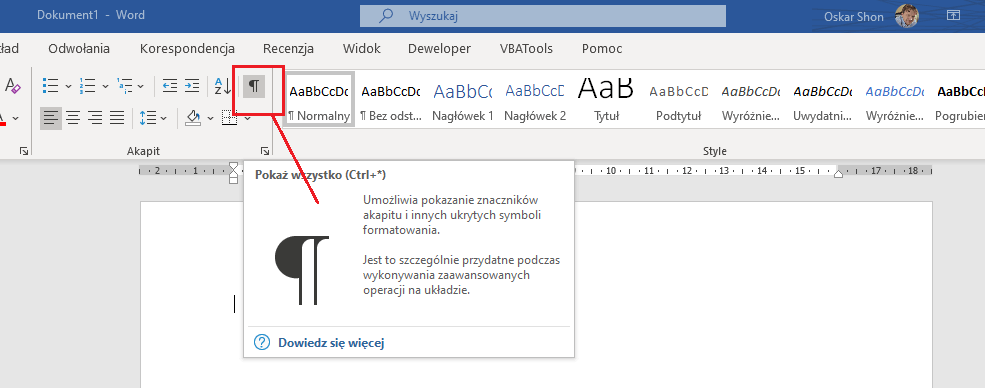Screen dimensions: 985x388
Task: Toggle Show All paragraph marks (¶) button
Action: click(254, 86)
